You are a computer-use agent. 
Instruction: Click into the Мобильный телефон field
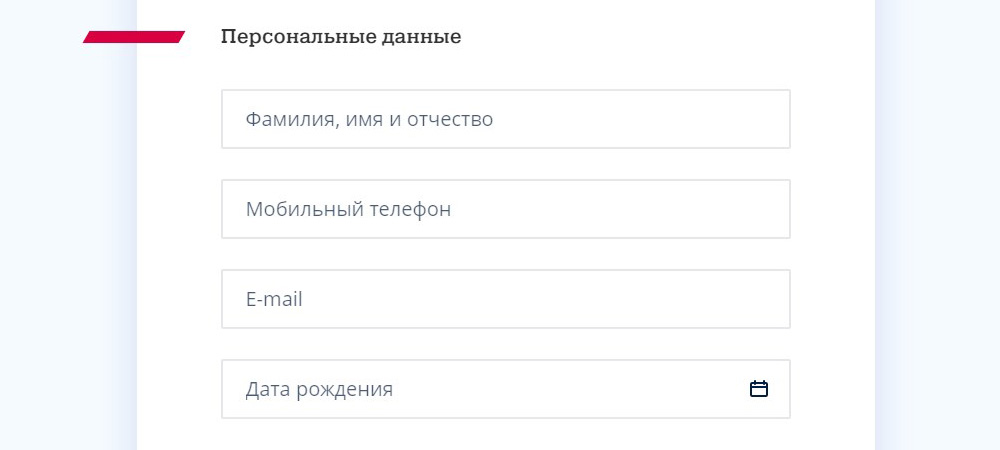[505, 209]
